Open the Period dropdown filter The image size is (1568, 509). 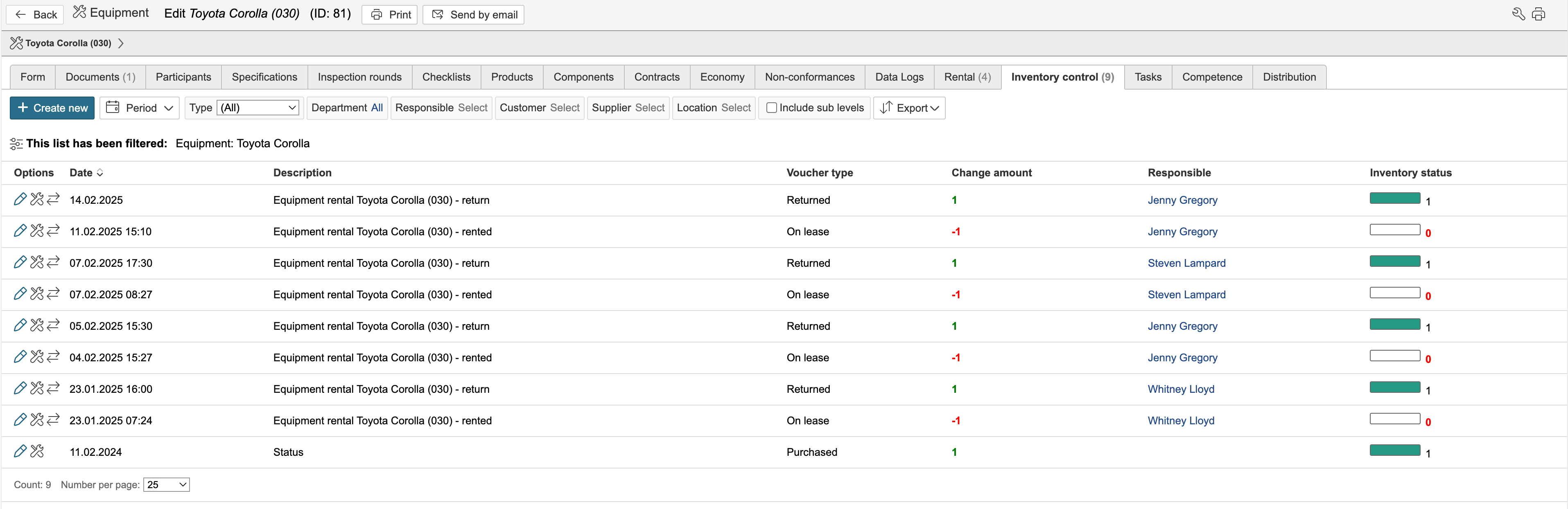[140, 108]
